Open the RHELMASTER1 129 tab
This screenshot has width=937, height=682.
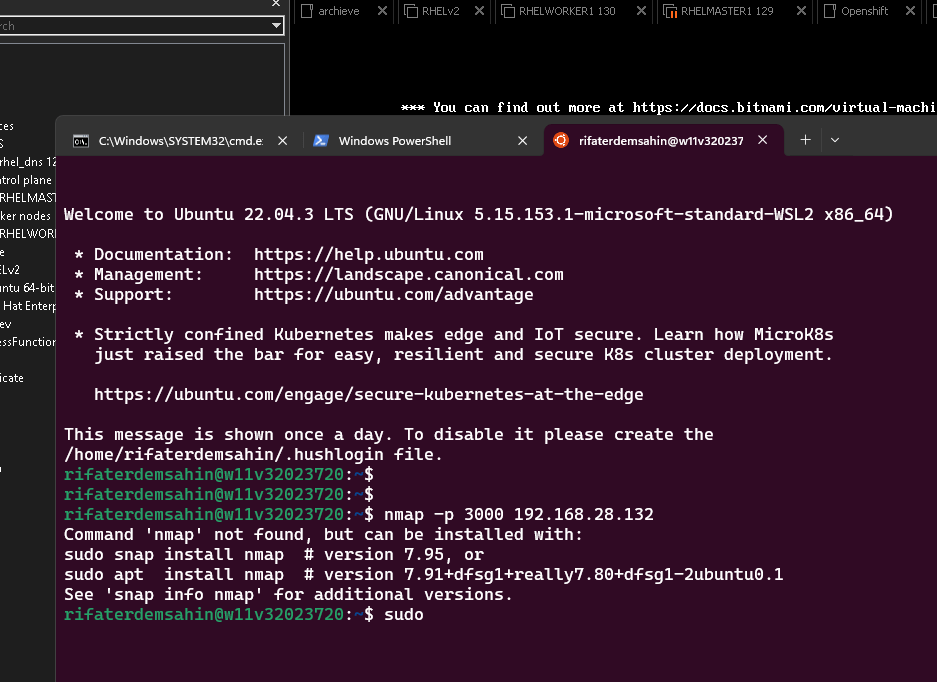727,11
